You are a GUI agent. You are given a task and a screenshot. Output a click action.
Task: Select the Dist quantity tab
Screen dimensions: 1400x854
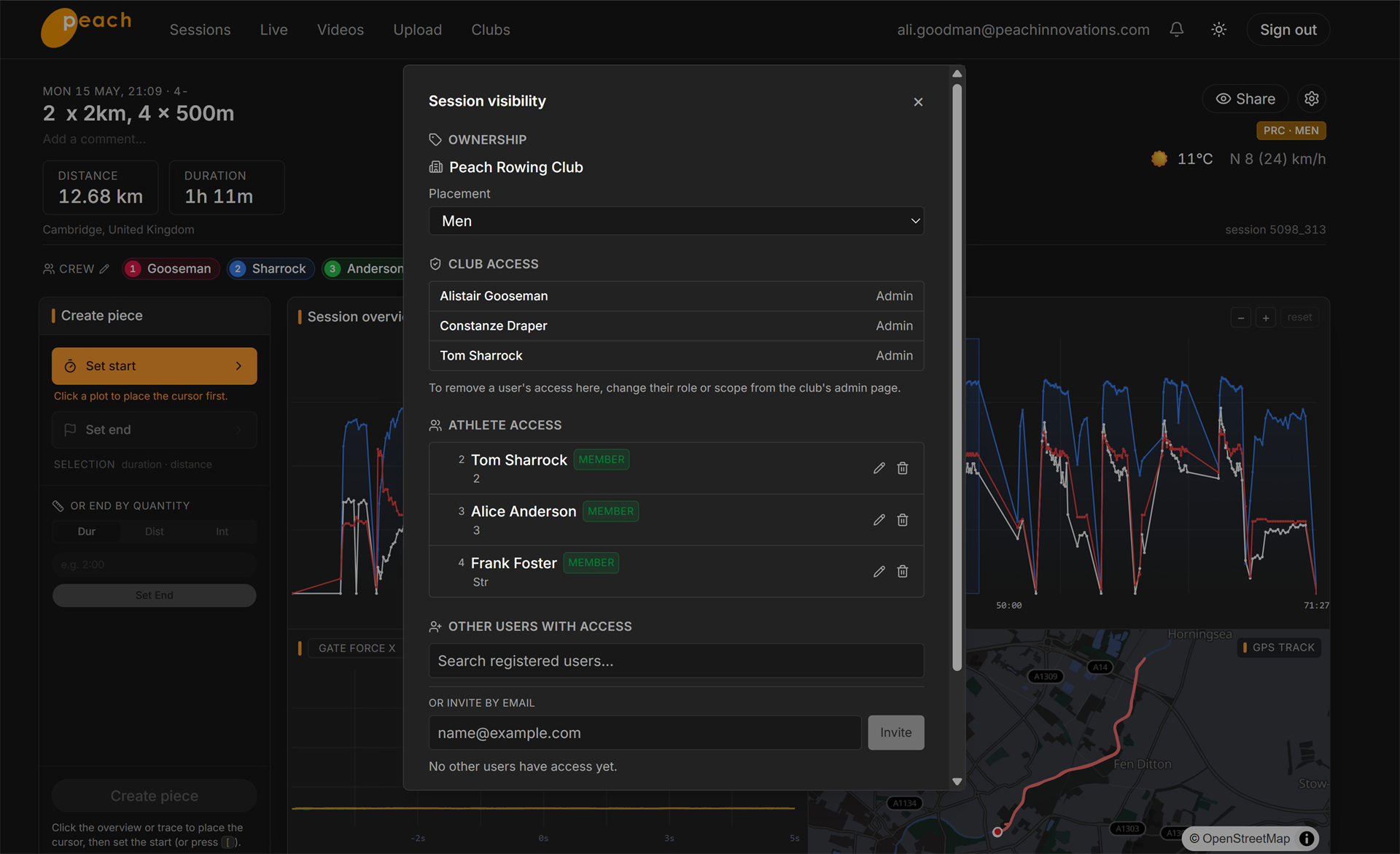tap(154, 532)
